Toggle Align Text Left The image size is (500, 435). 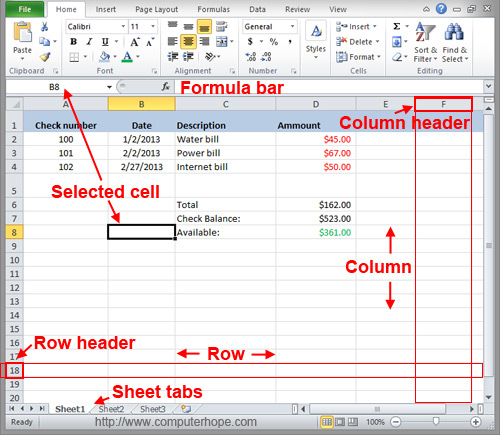point(173,42)
